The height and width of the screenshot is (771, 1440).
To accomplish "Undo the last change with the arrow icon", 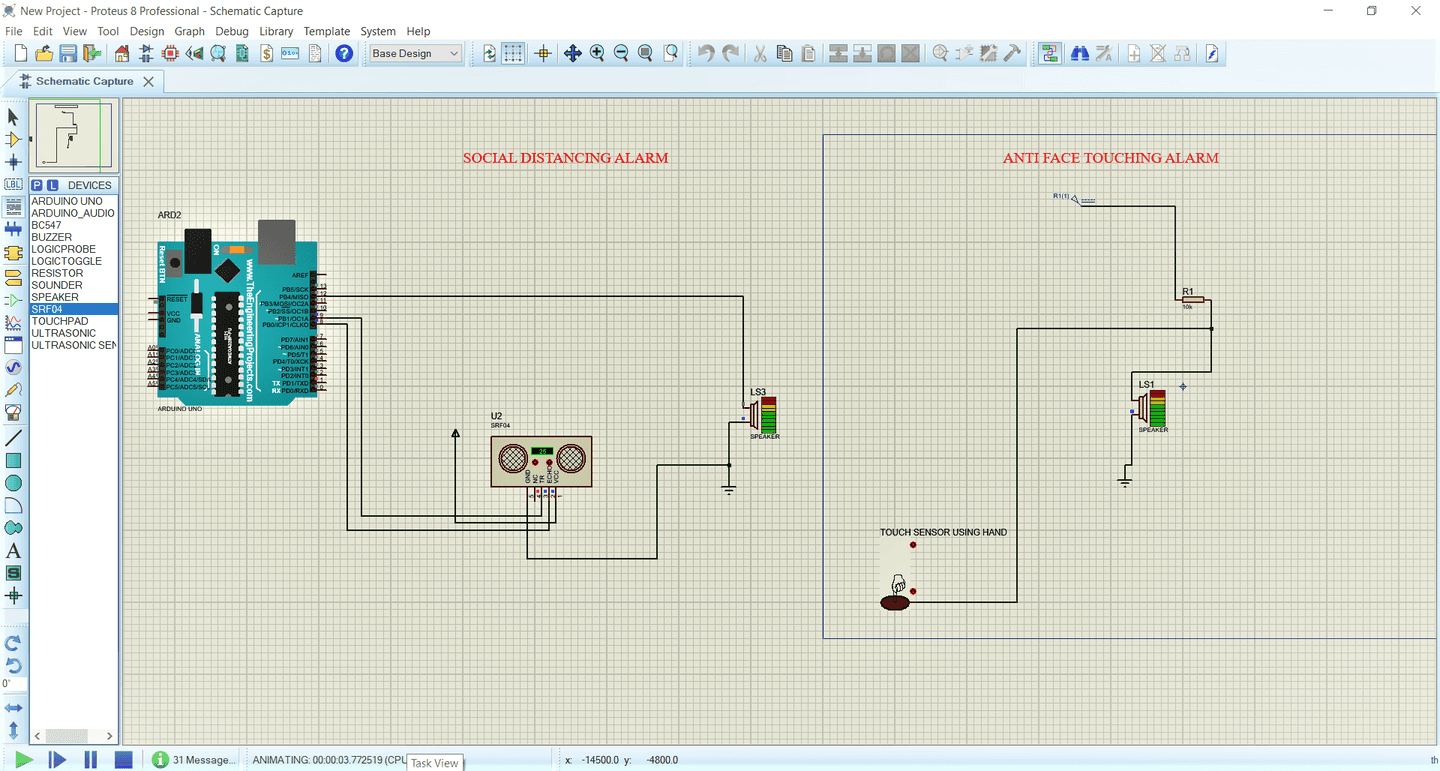I will (706, 54).
